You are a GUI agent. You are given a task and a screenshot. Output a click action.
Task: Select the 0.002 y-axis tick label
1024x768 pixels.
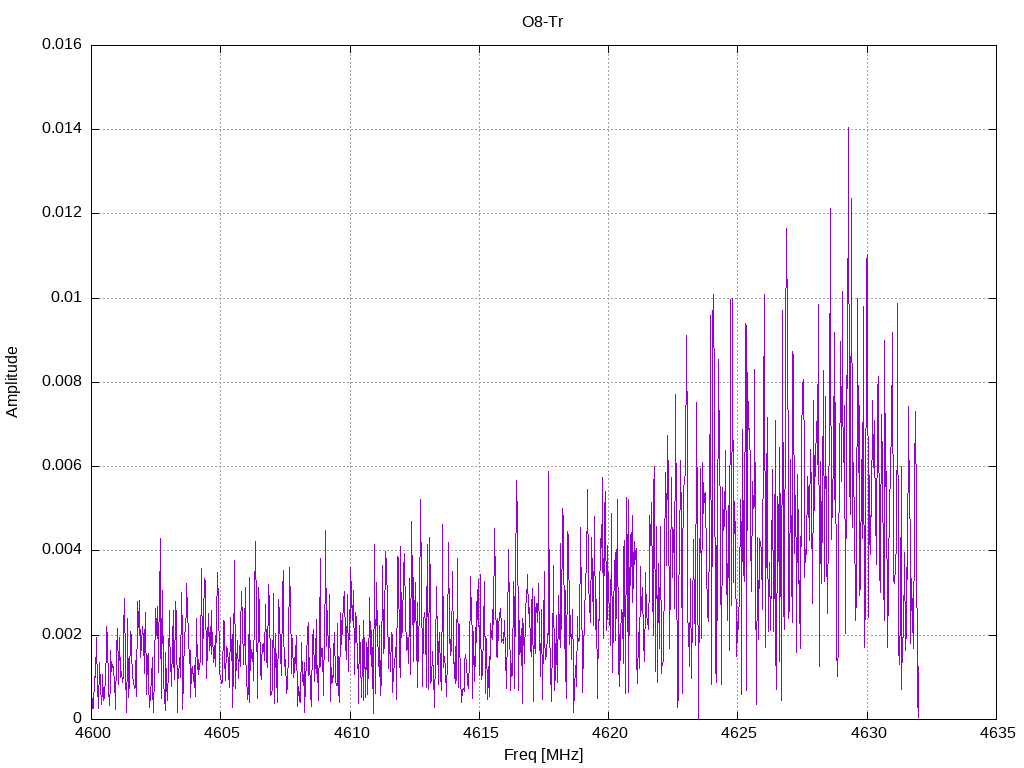click(62, 634)
